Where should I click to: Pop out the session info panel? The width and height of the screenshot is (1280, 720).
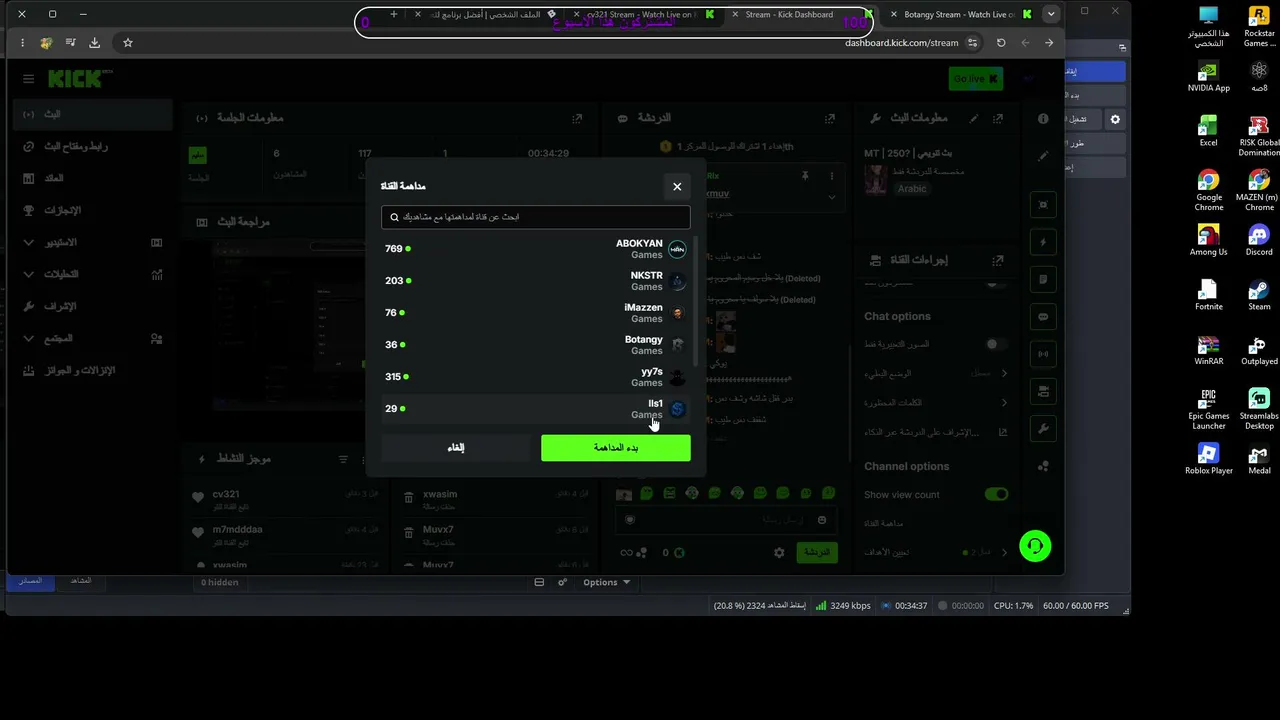577,118
